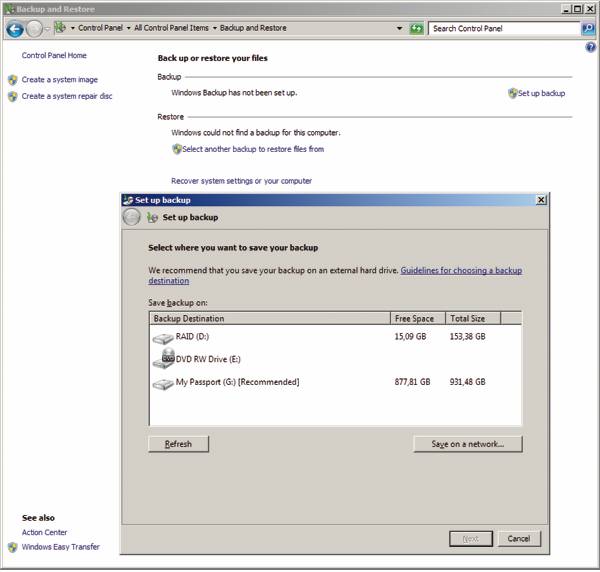Click shield icon beside Create a system image
This screenshot has width=600, height=572.
pyautogui.click(x=13, y=80)
